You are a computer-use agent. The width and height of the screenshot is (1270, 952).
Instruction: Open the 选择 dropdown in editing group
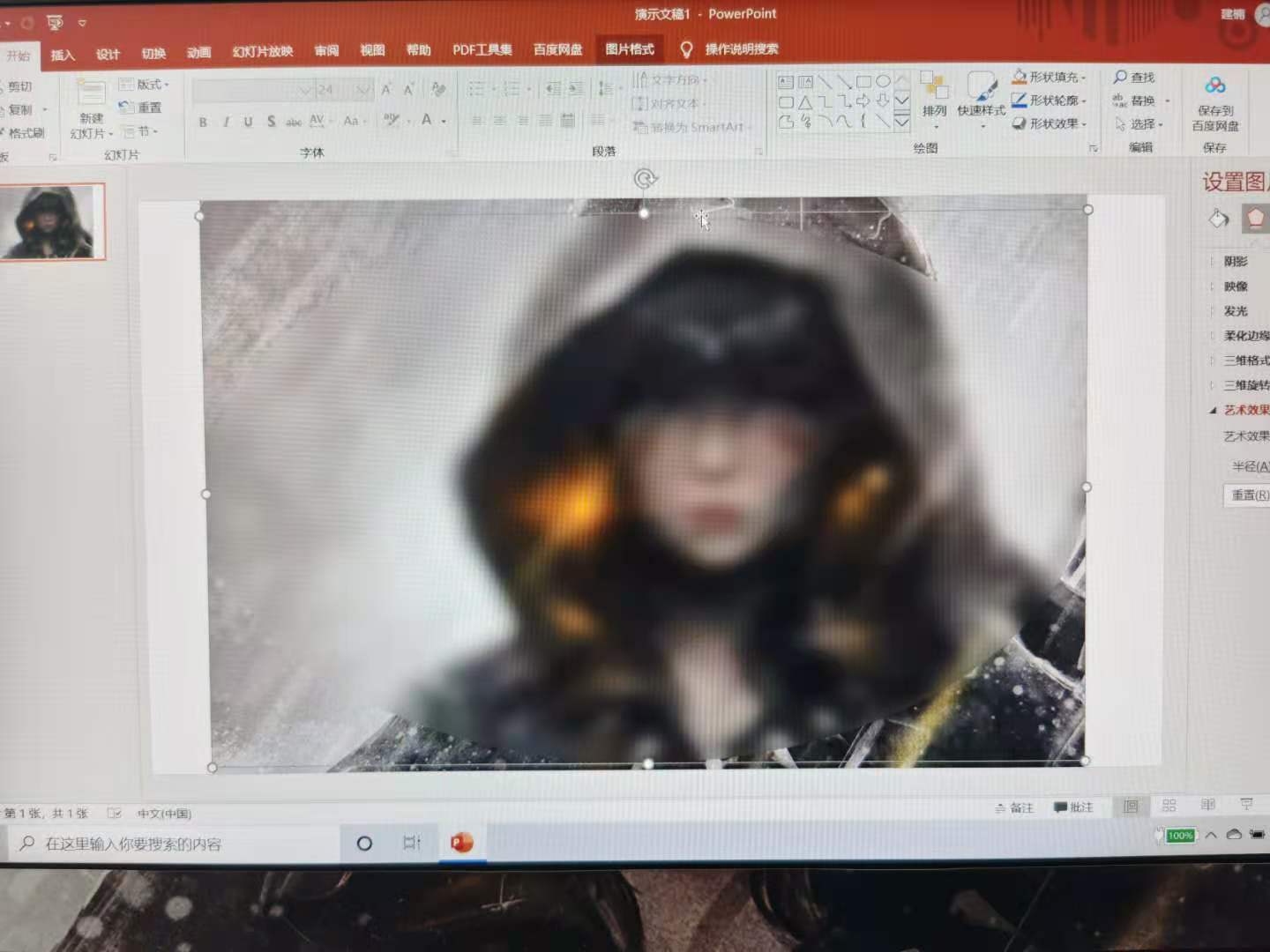click(x=1139, y=124)
